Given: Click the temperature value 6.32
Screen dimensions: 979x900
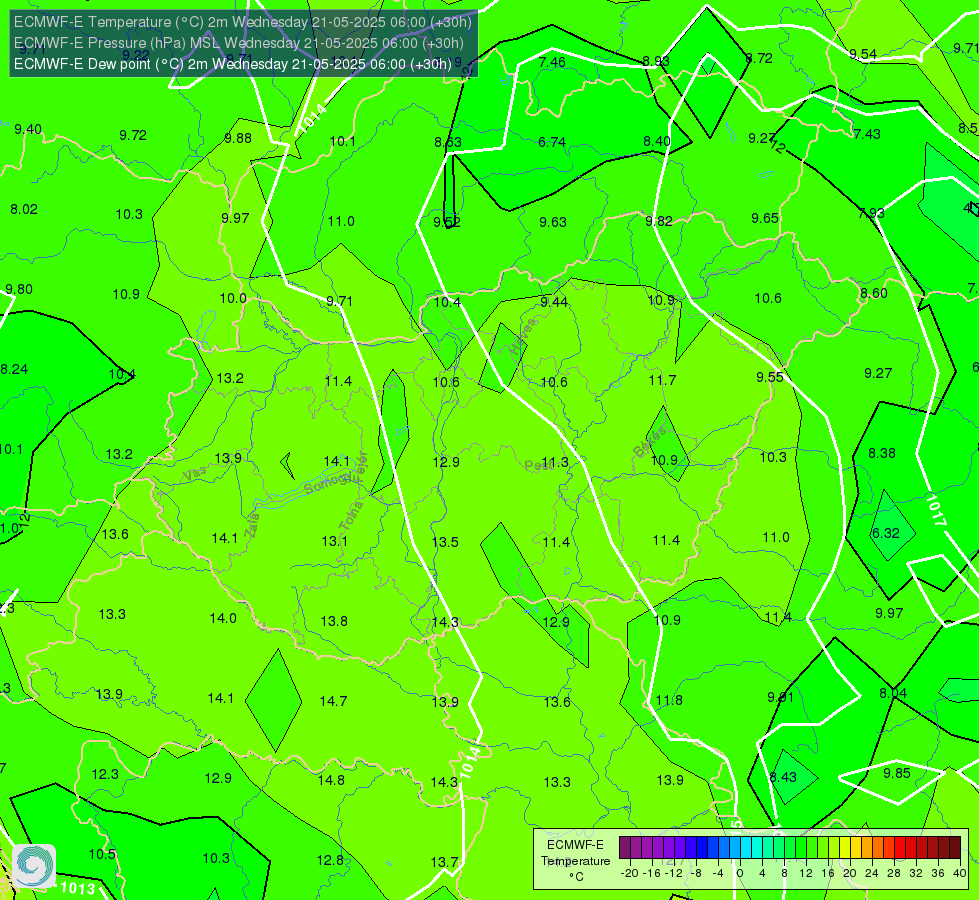Looking at the screenshot, I should point(885,533).
